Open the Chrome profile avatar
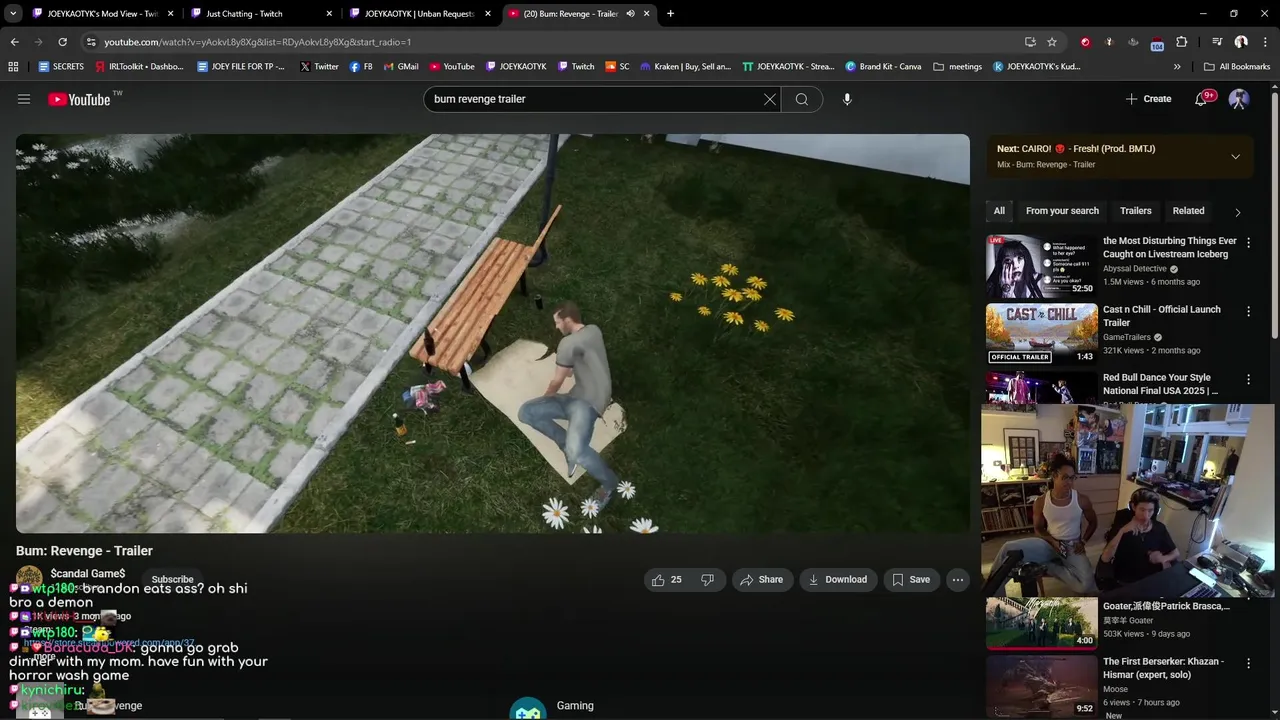The image size is (1280, 720). coord(1241,42)
